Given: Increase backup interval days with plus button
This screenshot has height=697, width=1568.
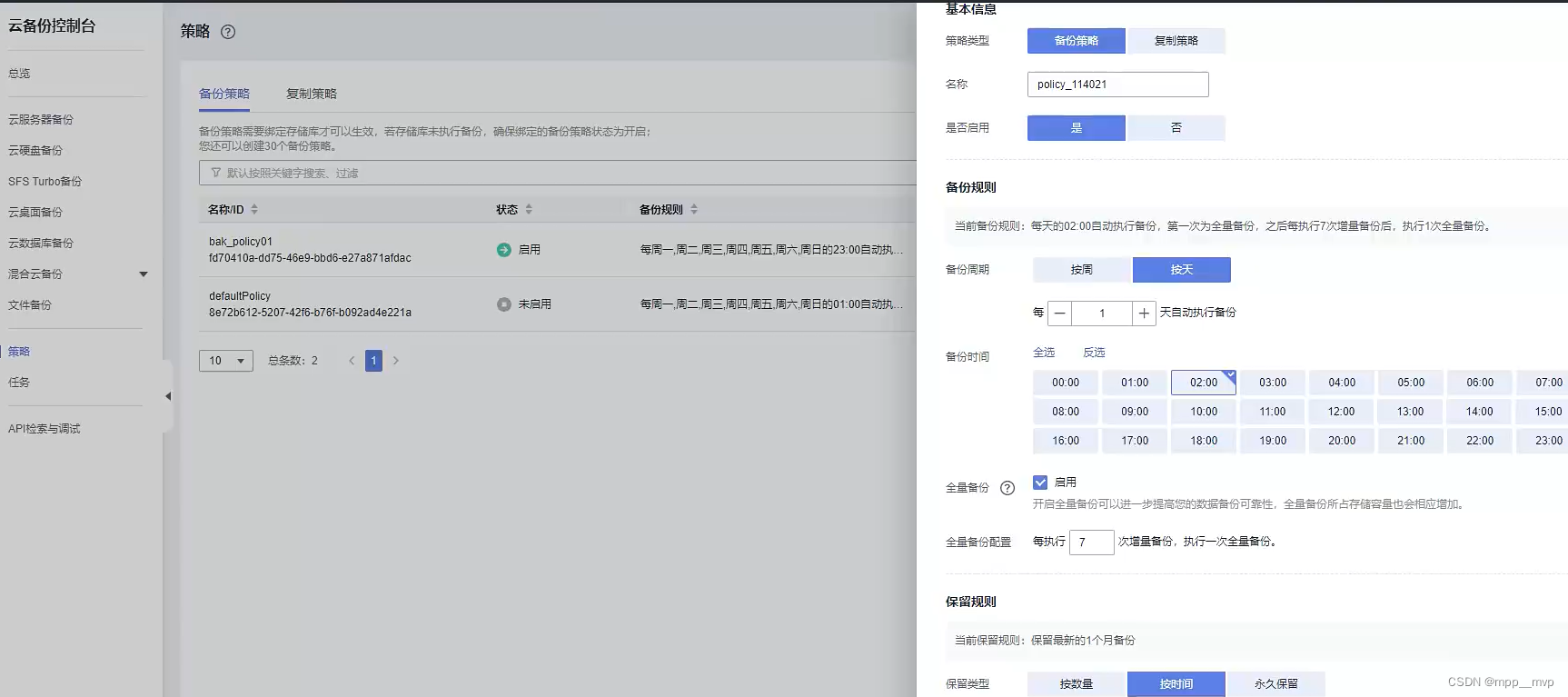Looking at the screenshot, I should (x=1144, y=314).
